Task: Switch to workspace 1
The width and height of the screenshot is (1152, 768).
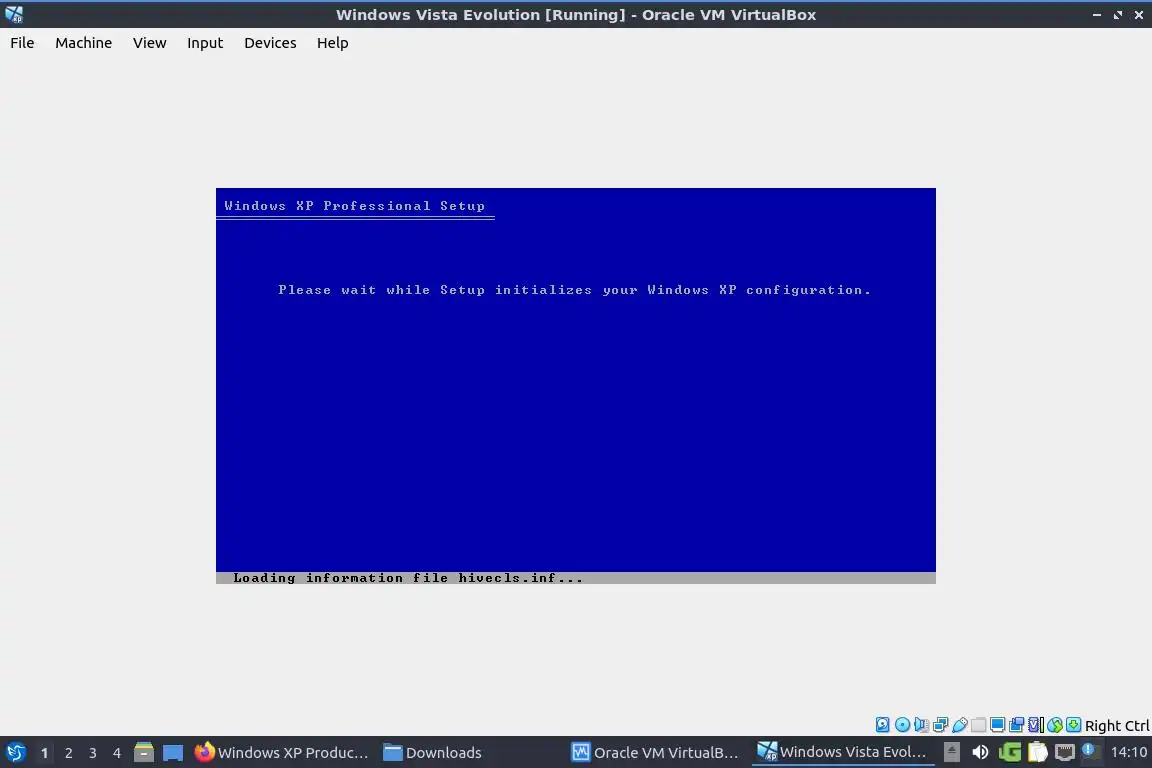Action: tap(44, 753)
